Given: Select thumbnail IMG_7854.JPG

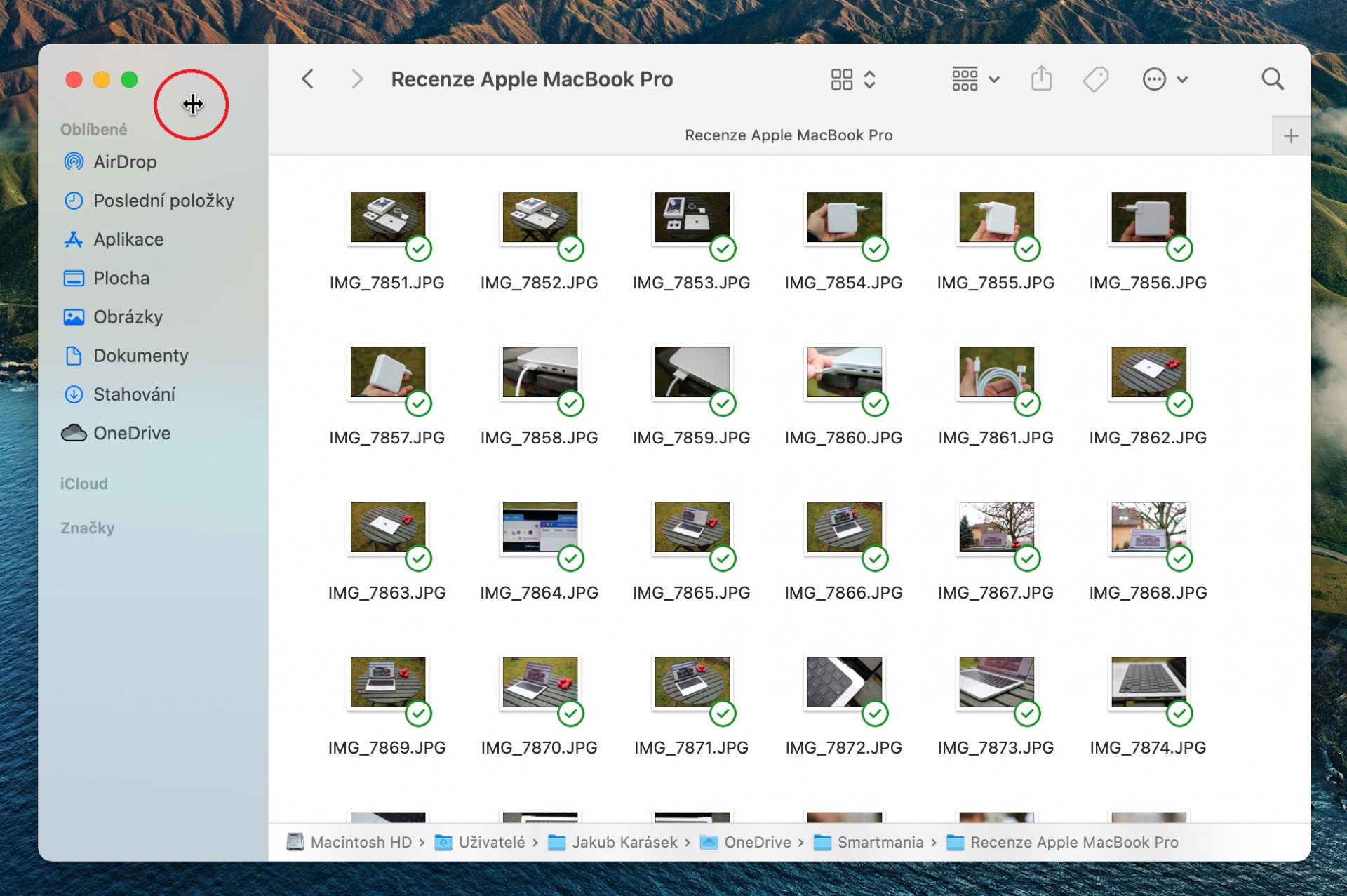Looking at the screenshot, I should [844, 217].
